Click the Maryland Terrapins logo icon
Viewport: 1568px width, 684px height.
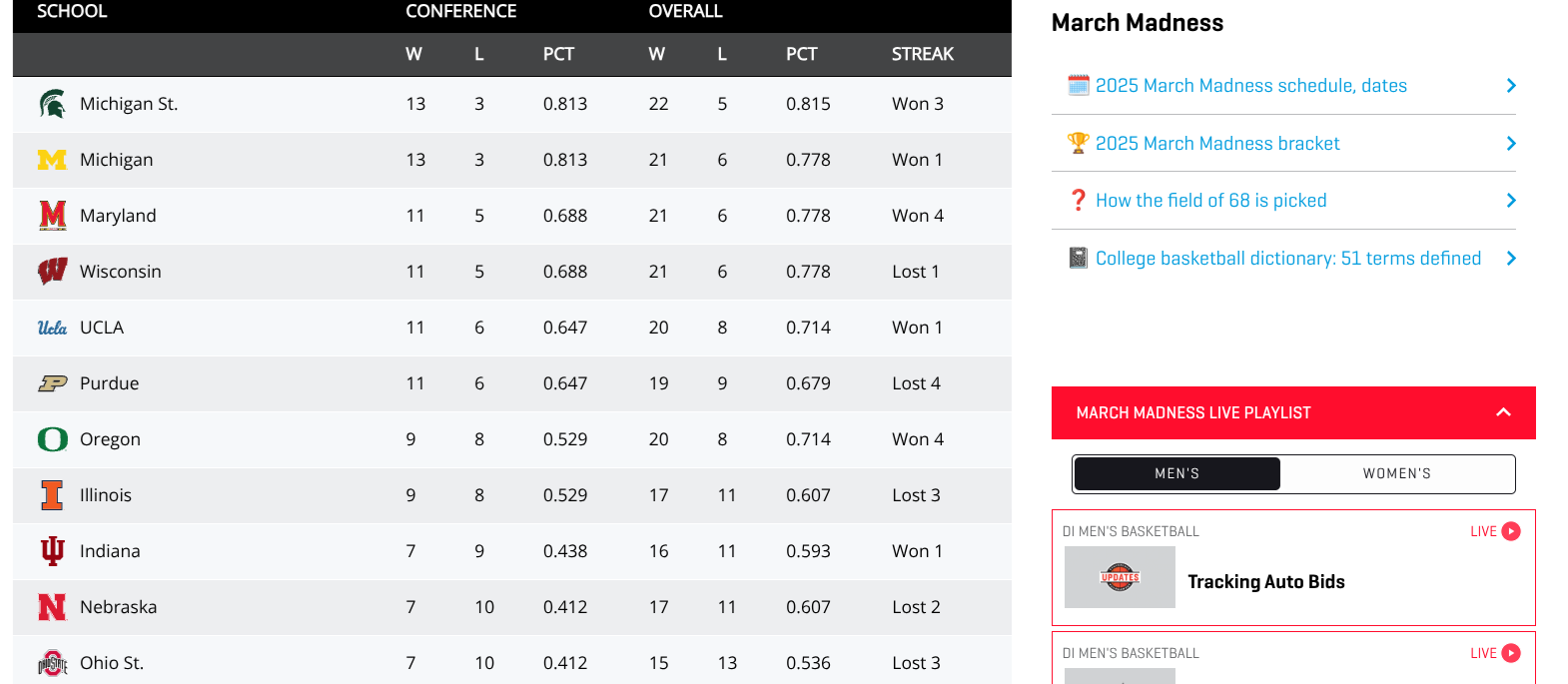pyautogui.click(x=52, y=216)
